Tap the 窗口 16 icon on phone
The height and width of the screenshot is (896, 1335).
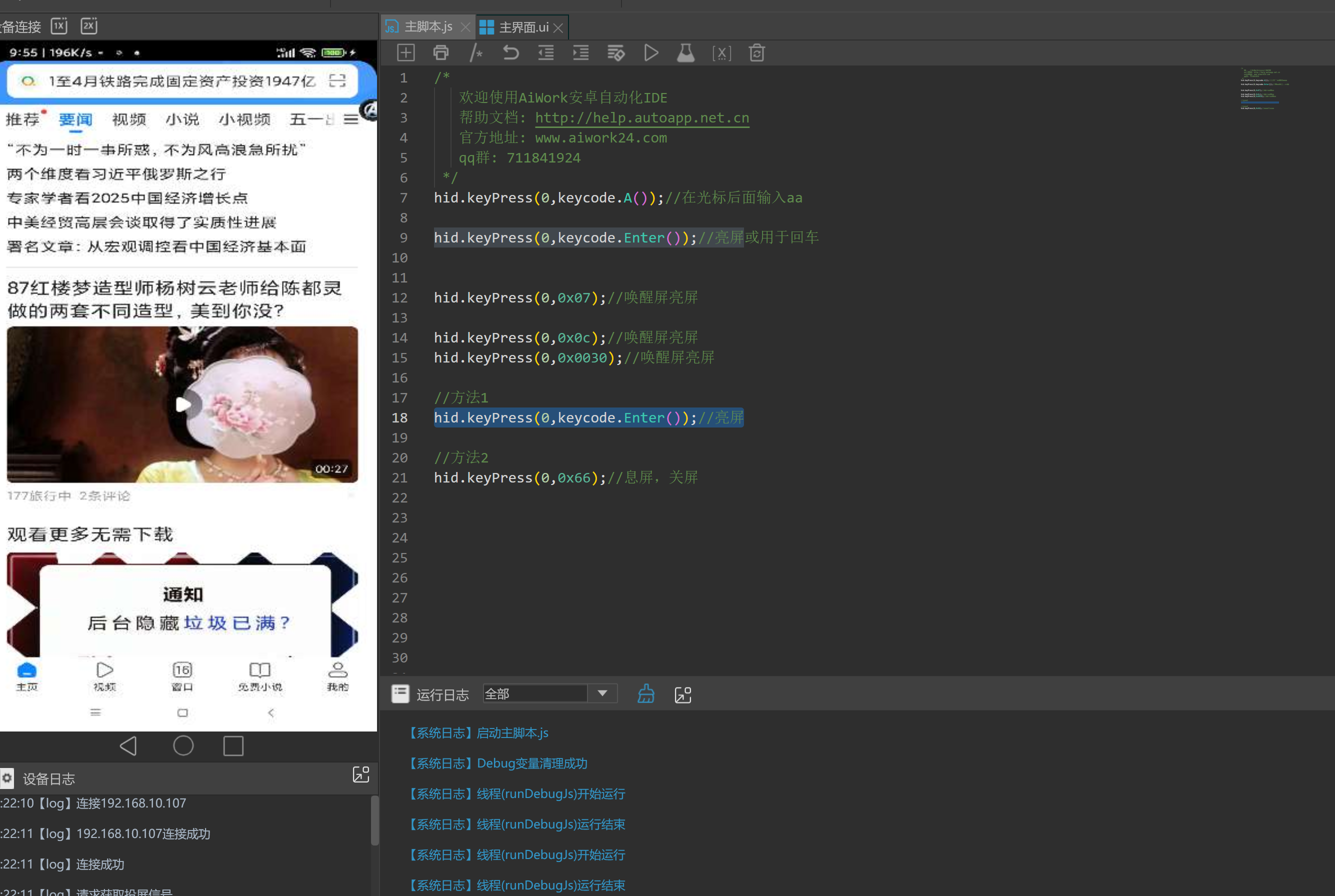pyautogui.click(x=182, y=676)
